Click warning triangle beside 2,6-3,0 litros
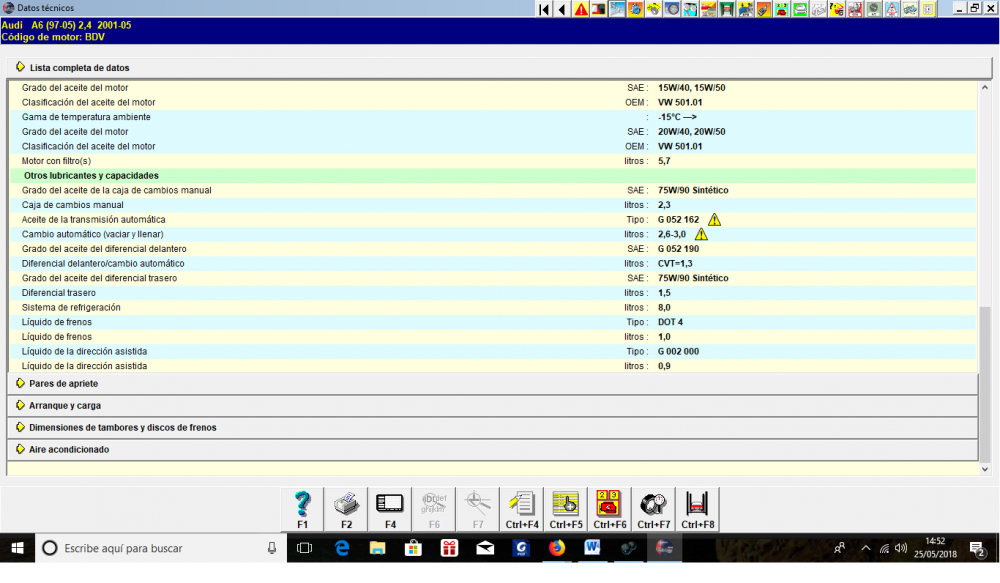This screenshot has width=1000, height=583. click(701, 234)
